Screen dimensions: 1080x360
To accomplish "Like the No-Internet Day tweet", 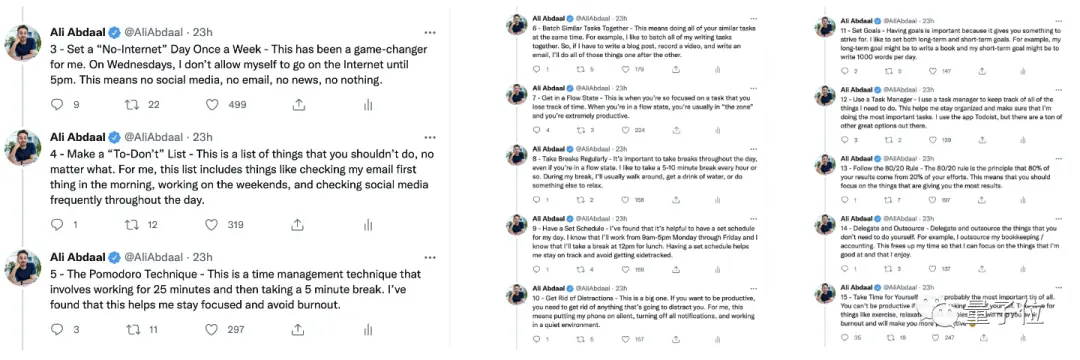I will [213, 105].
